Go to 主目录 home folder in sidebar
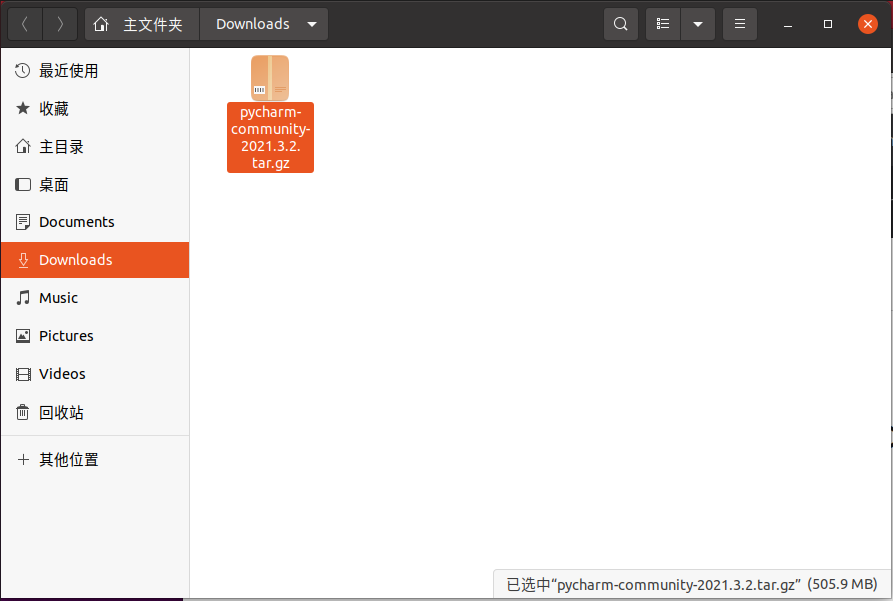This screenshot has width=893, height=601. pyautogui.click(x=95, y=146)
